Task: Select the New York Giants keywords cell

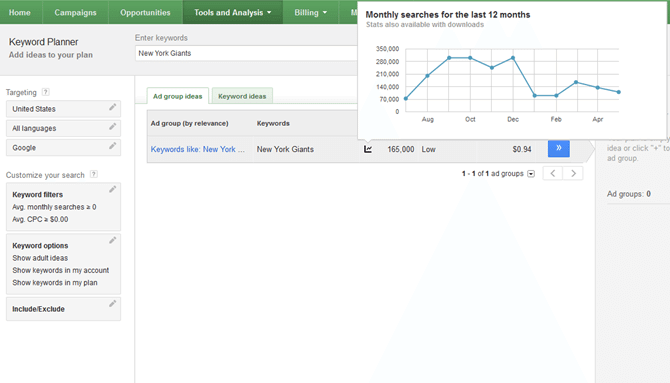Action: 285,149
